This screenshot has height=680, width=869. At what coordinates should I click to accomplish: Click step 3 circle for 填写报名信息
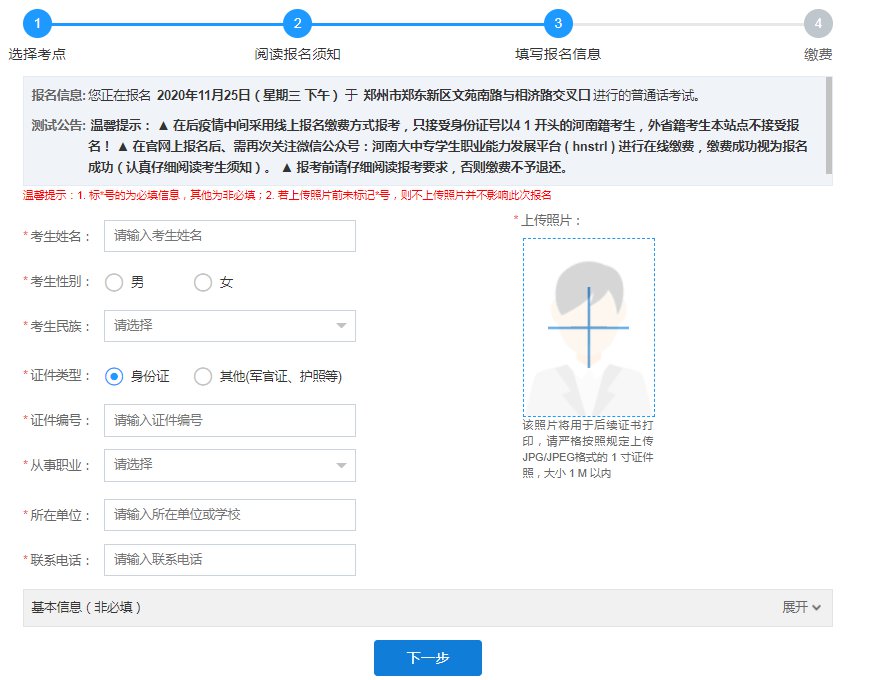pyautogui.click(x=558, y=23)
